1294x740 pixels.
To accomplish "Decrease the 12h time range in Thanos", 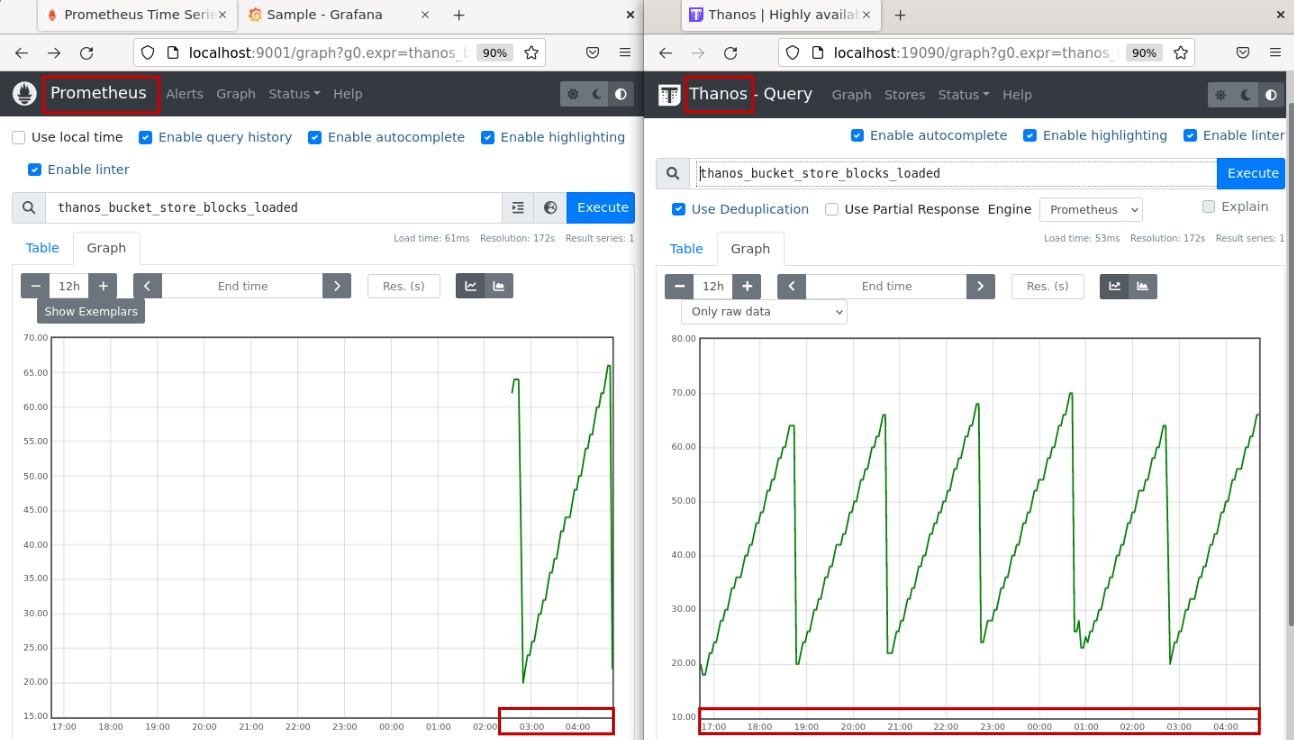I will 680,286.
